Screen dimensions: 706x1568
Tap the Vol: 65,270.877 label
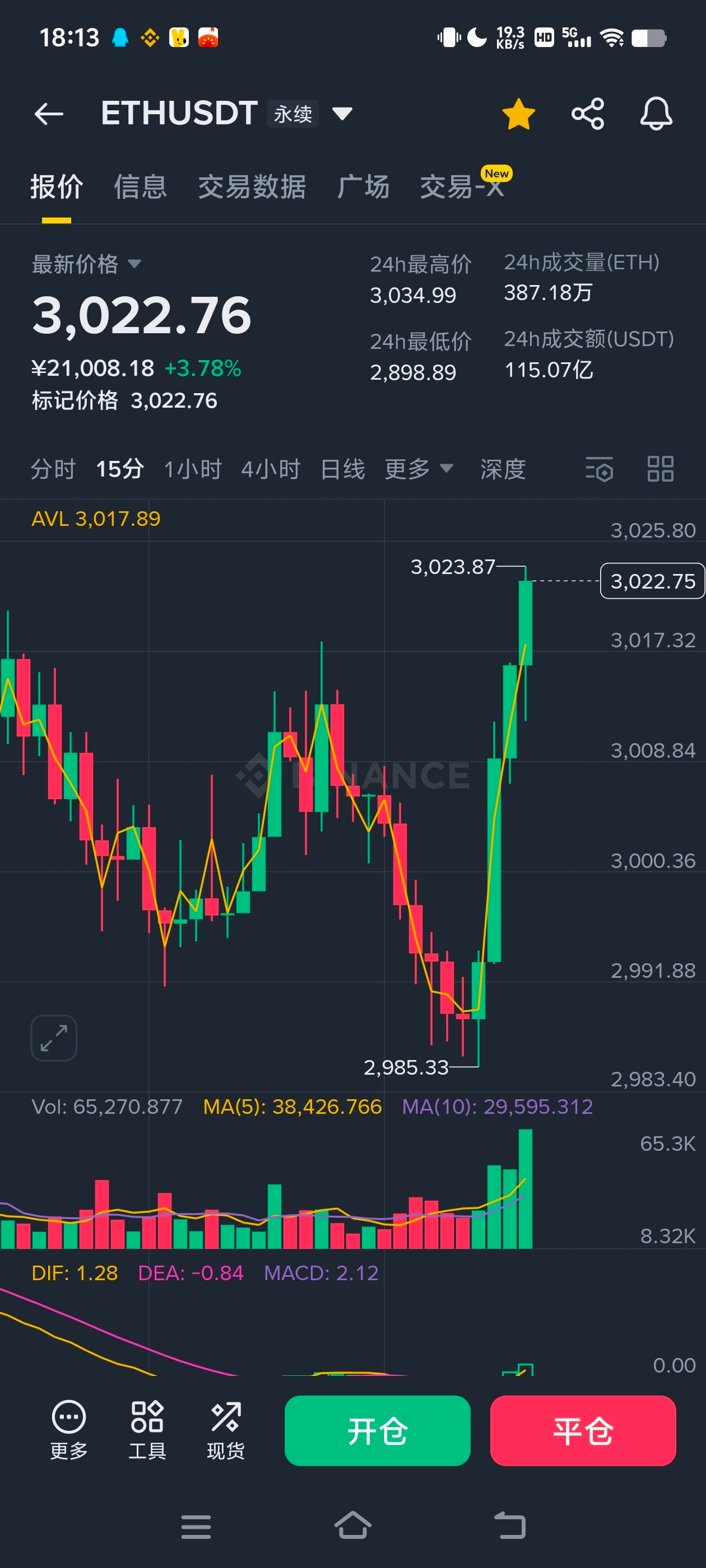coord(107,1107)
